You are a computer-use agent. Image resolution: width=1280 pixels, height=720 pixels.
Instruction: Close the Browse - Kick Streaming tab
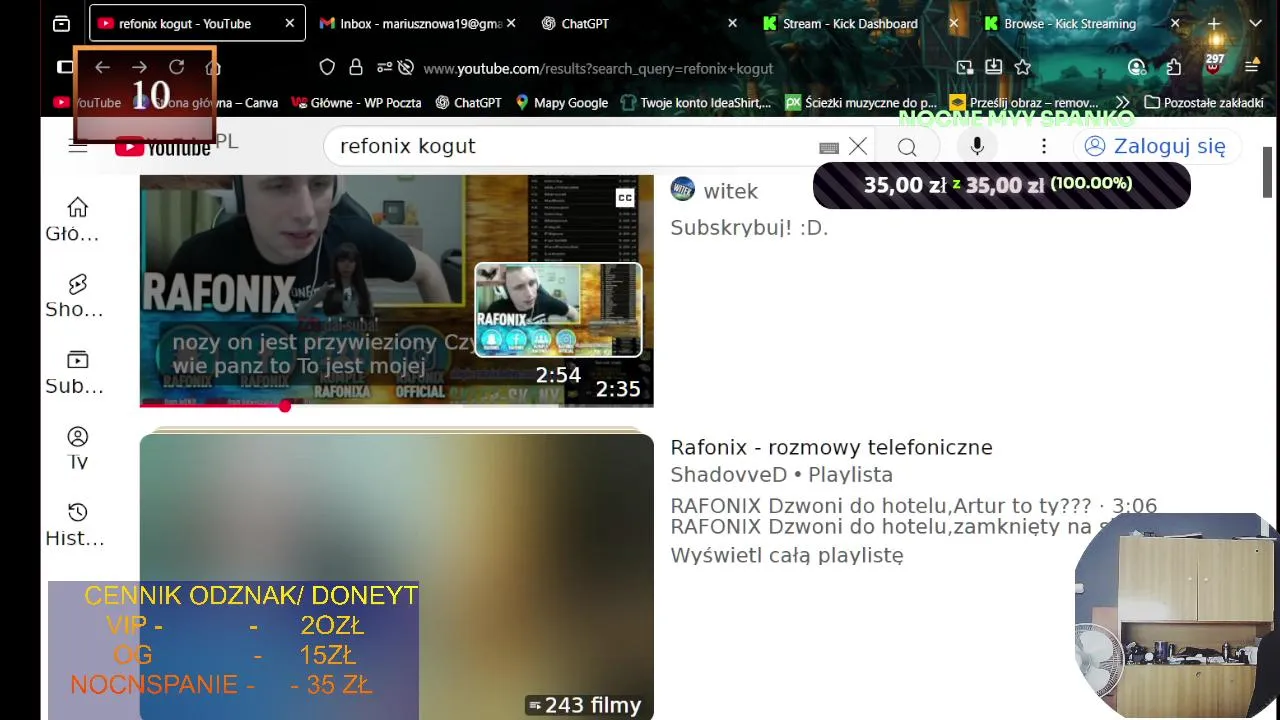pos(1175,23)
